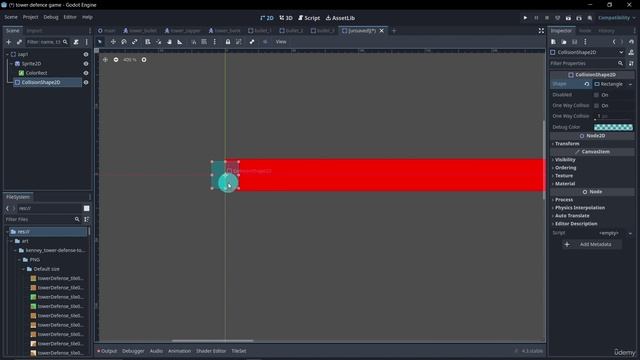
Task: Toggle visibility of CollisionShape2D node
Action: 86,82
